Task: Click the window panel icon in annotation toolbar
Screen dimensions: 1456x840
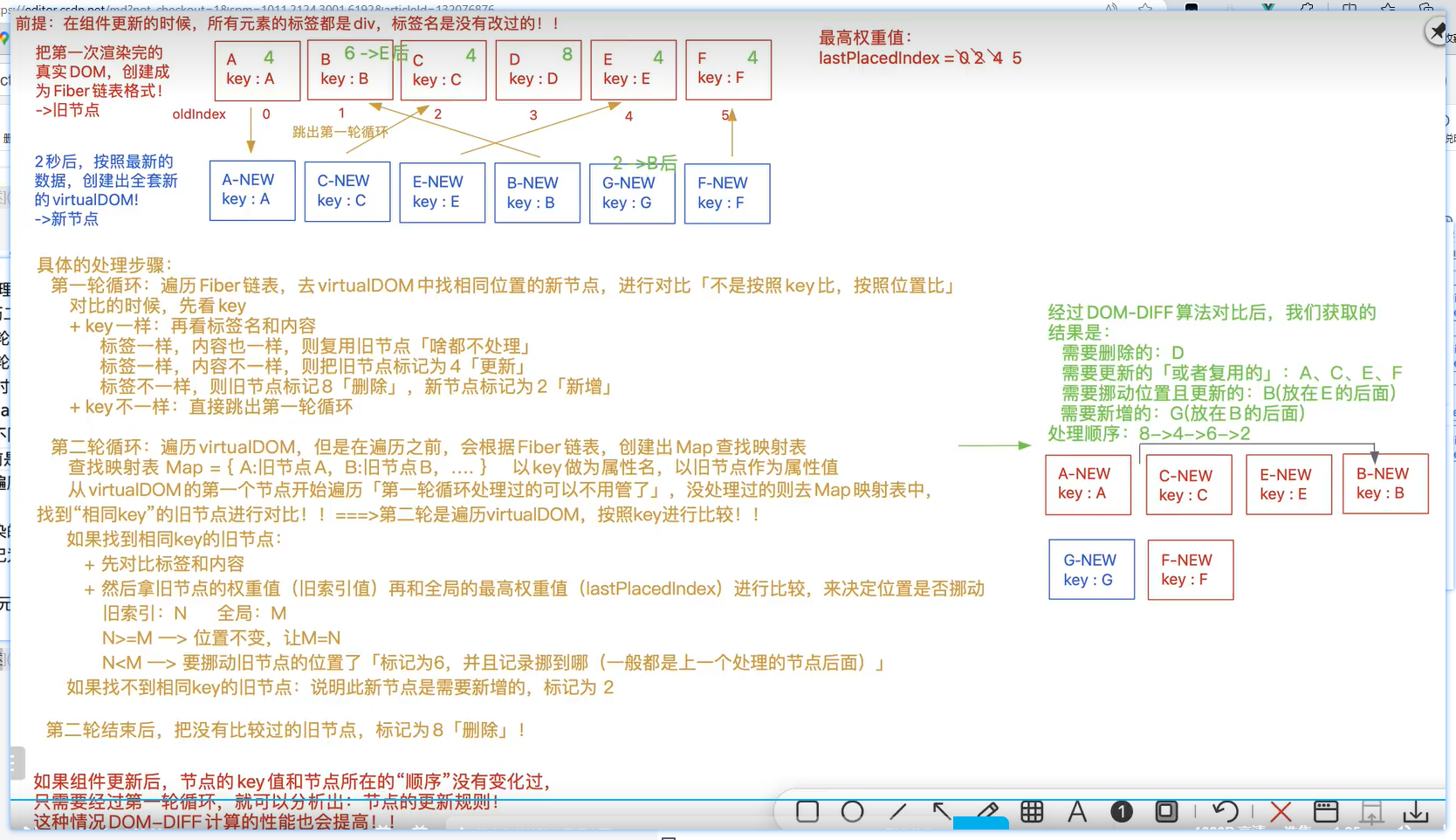Action: [1326, 812]
